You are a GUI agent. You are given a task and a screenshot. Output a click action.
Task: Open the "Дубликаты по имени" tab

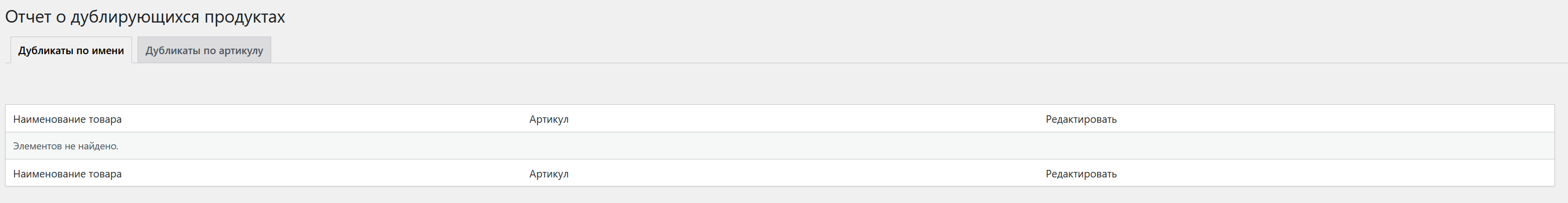click(71, 51)
